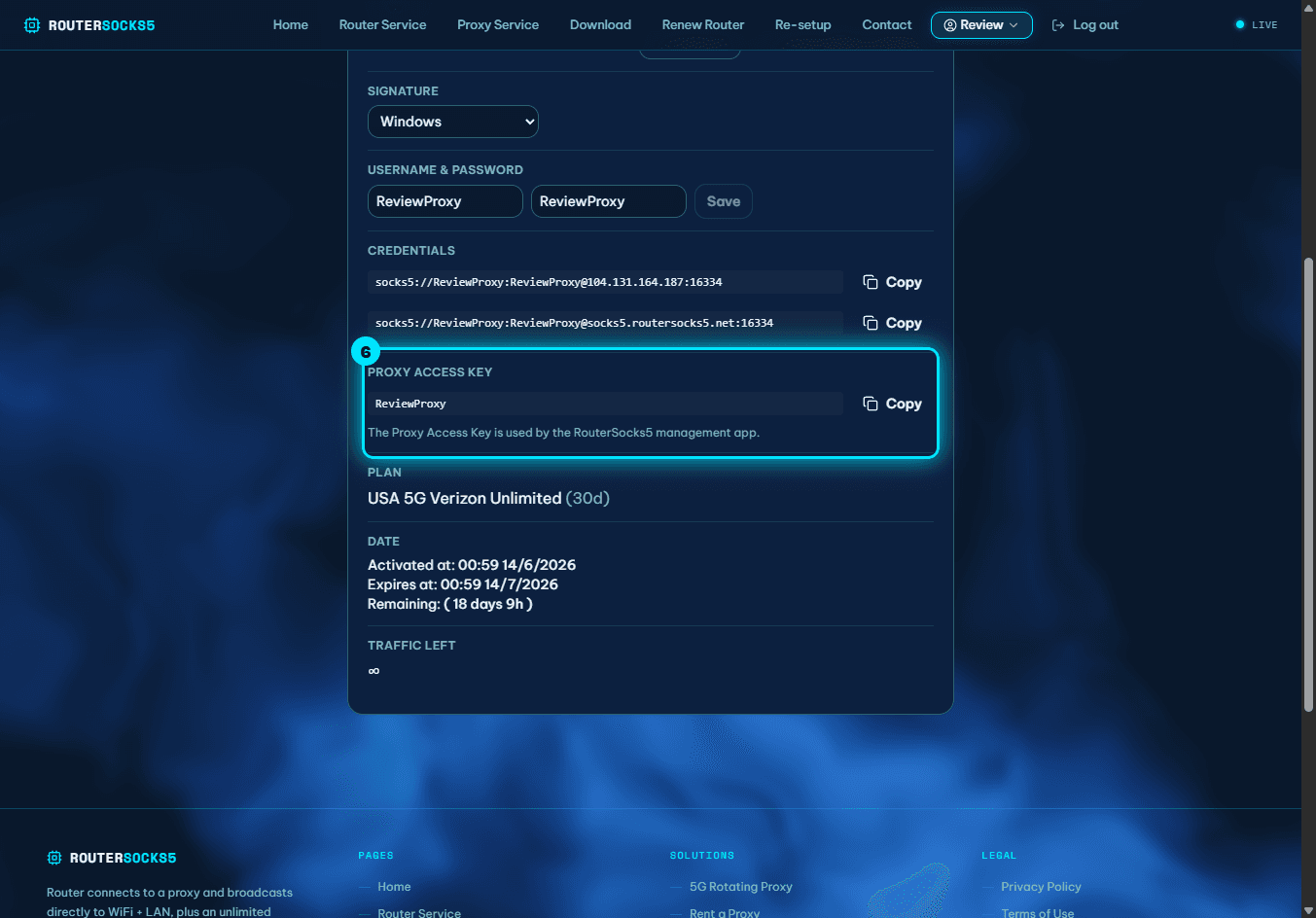Screen dimensions: 1316x918
Task: Open footer Terms of Use link
Action: click(1038, 912)
